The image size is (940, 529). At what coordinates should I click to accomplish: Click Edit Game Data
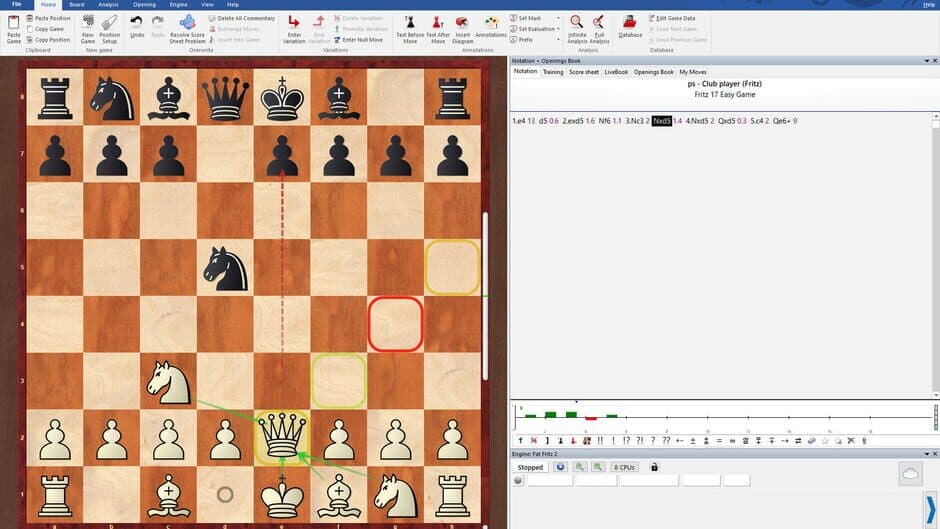671,18
